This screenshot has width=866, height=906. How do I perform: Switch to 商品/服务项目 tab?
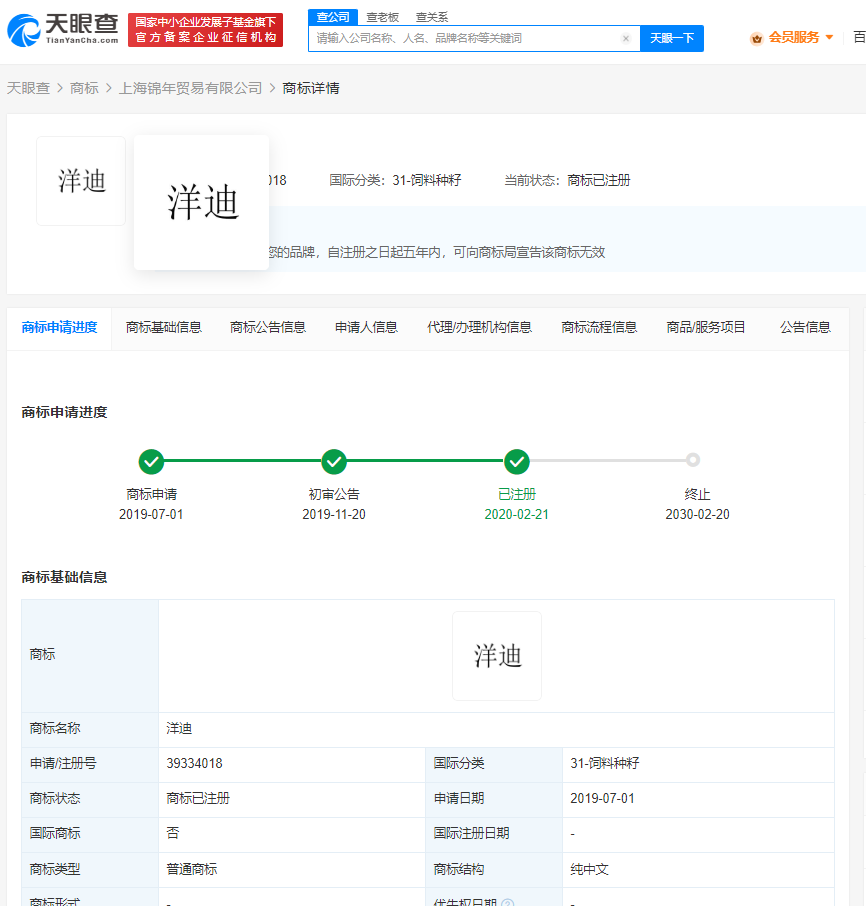tap(705, 328)
